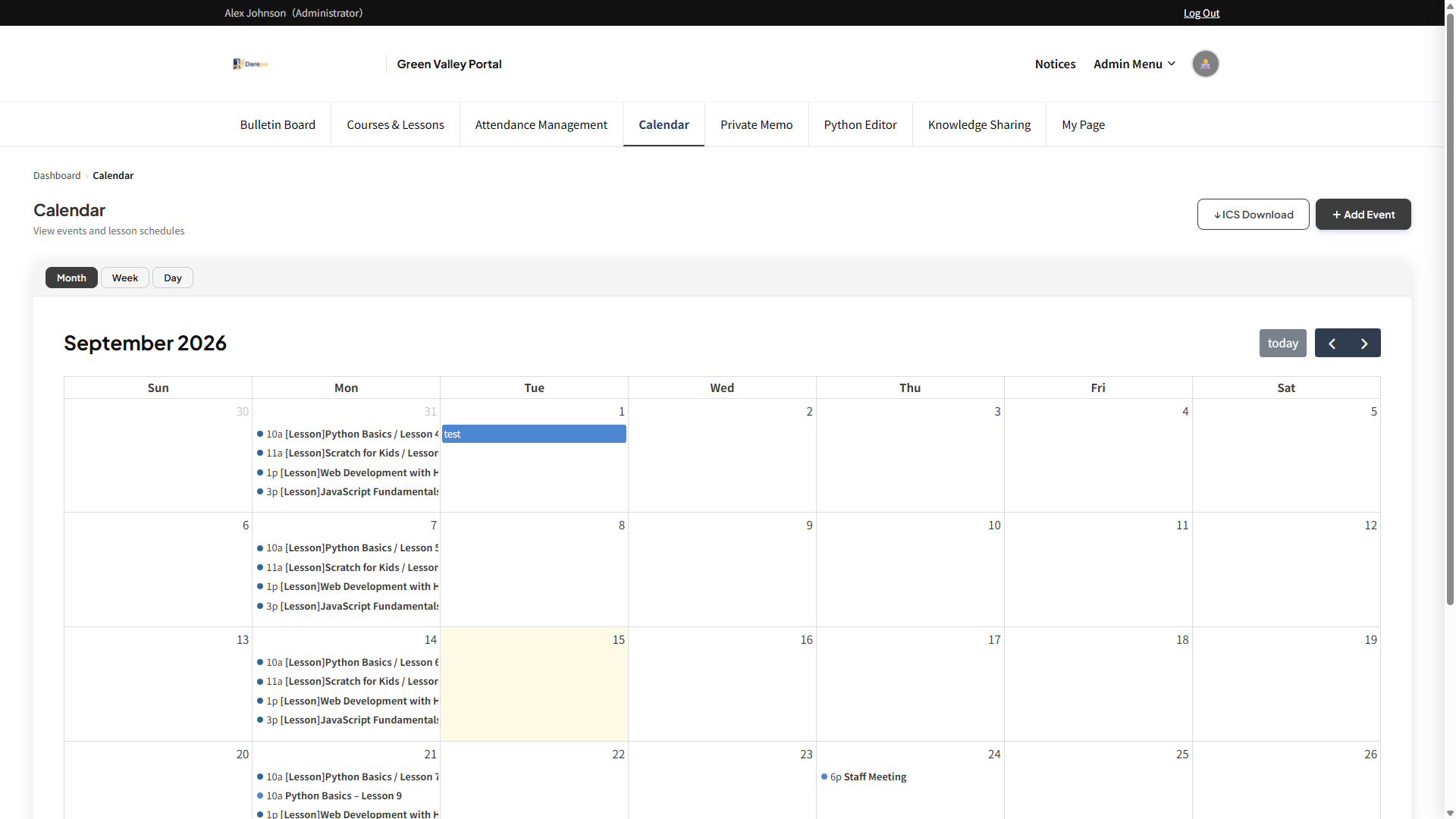Image resolution: width=1456 pixels, height=819 pixels.
Task: Open the Courses & Lessons tab
Action: [x=395, y=124]
